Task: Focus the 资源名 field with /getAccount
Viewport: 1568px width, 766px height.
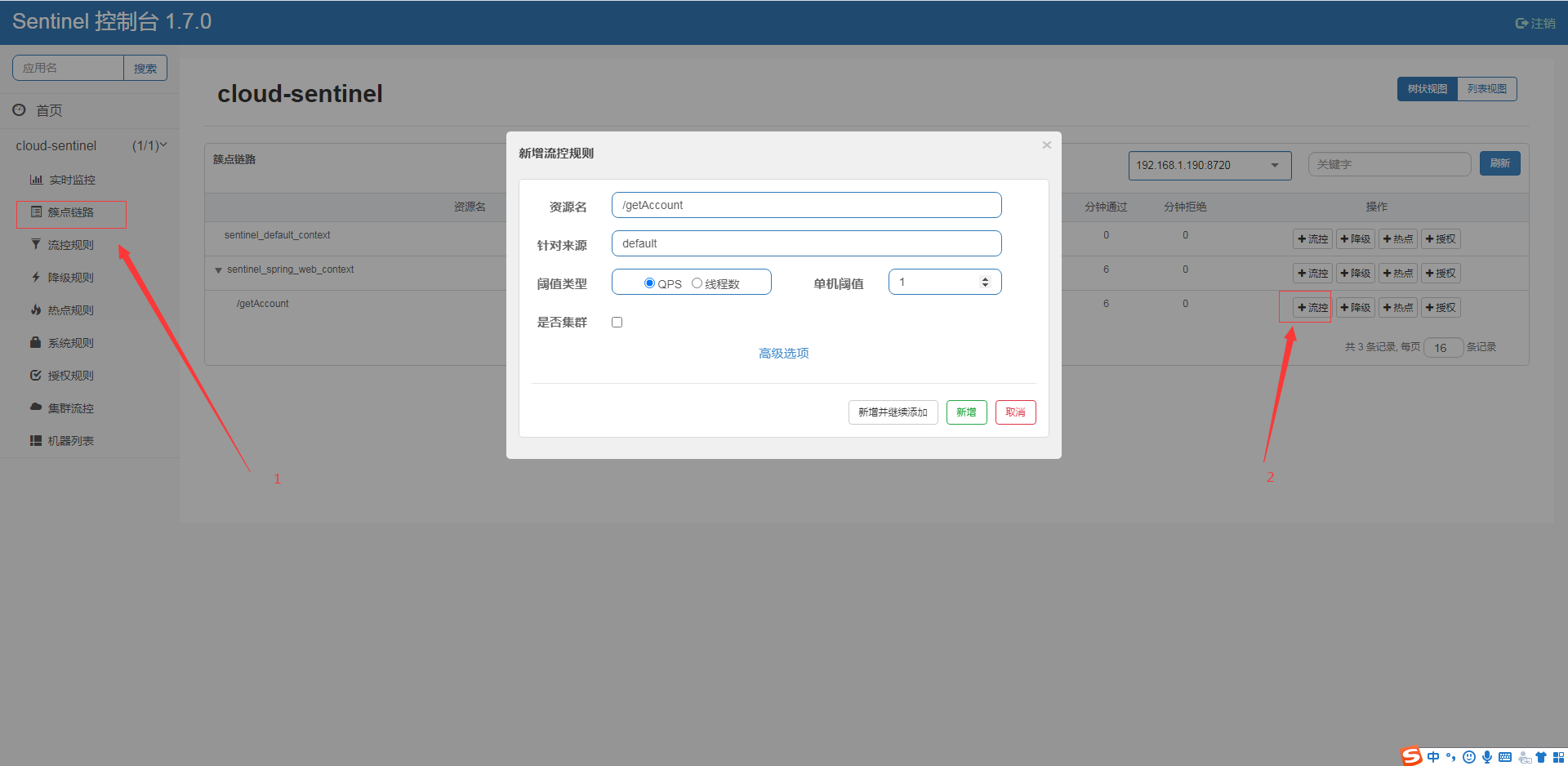Action: pyautogui.click(x=807, y=205)
